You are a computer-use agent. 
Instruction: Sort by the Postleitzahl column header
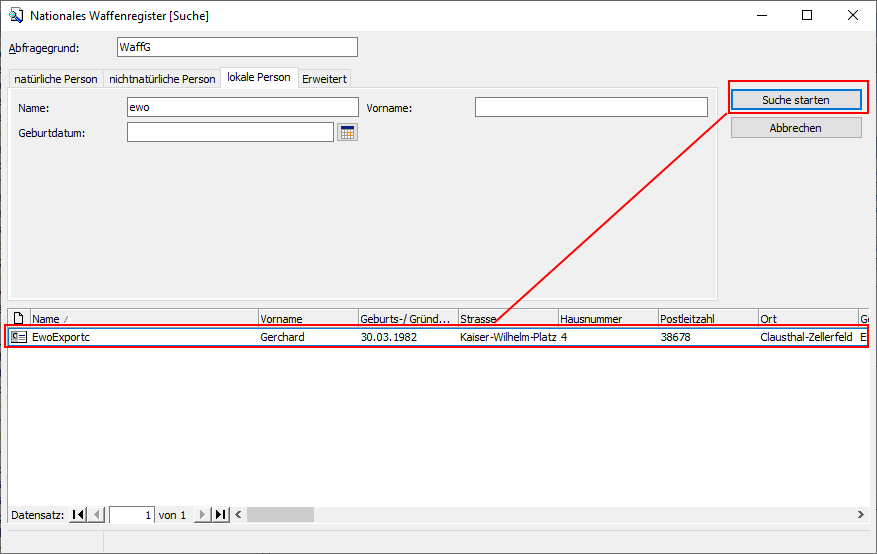point(707,319)
